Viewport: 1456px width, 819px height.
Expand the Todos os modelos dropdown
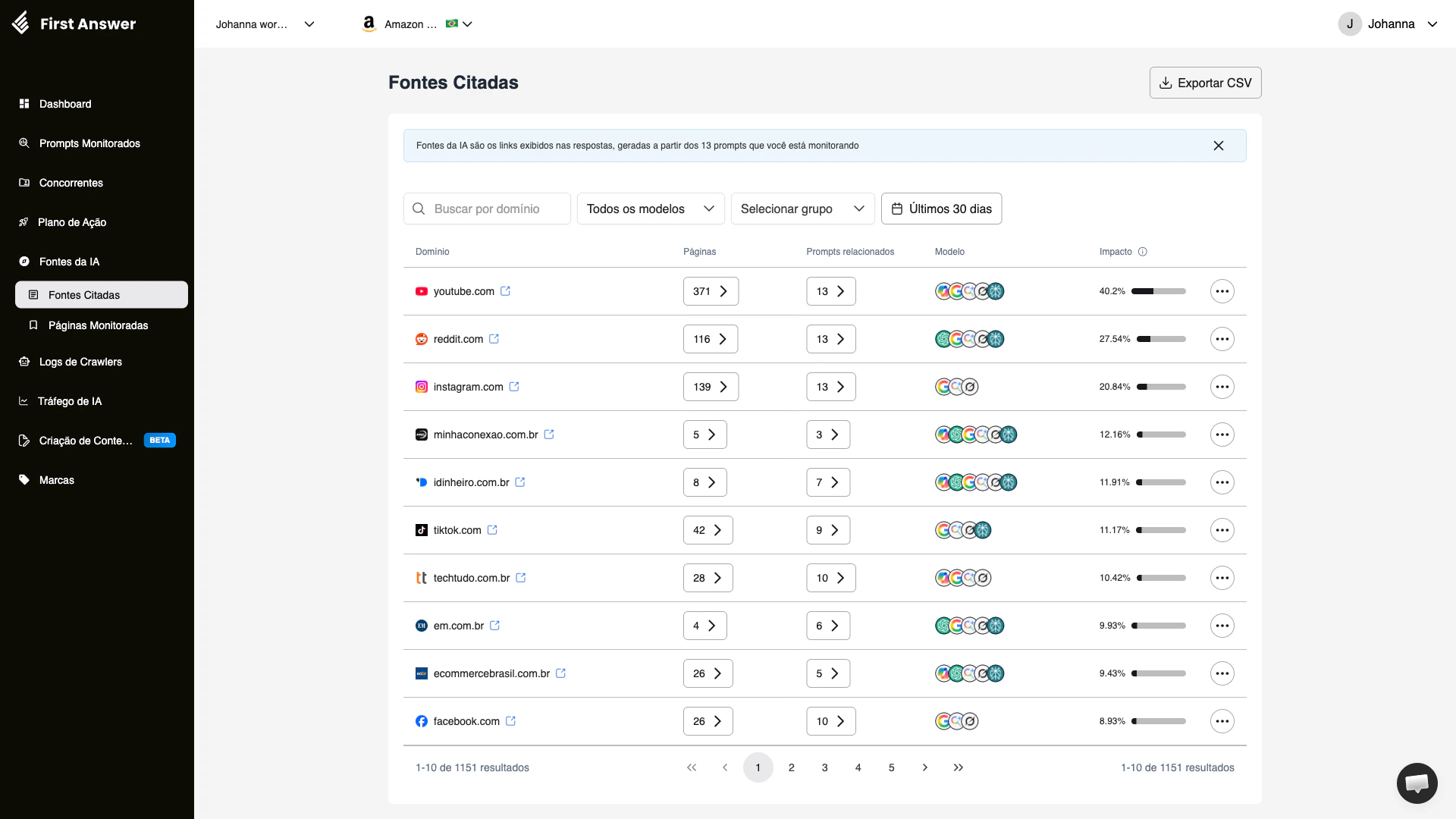click(x=651, y=209)
